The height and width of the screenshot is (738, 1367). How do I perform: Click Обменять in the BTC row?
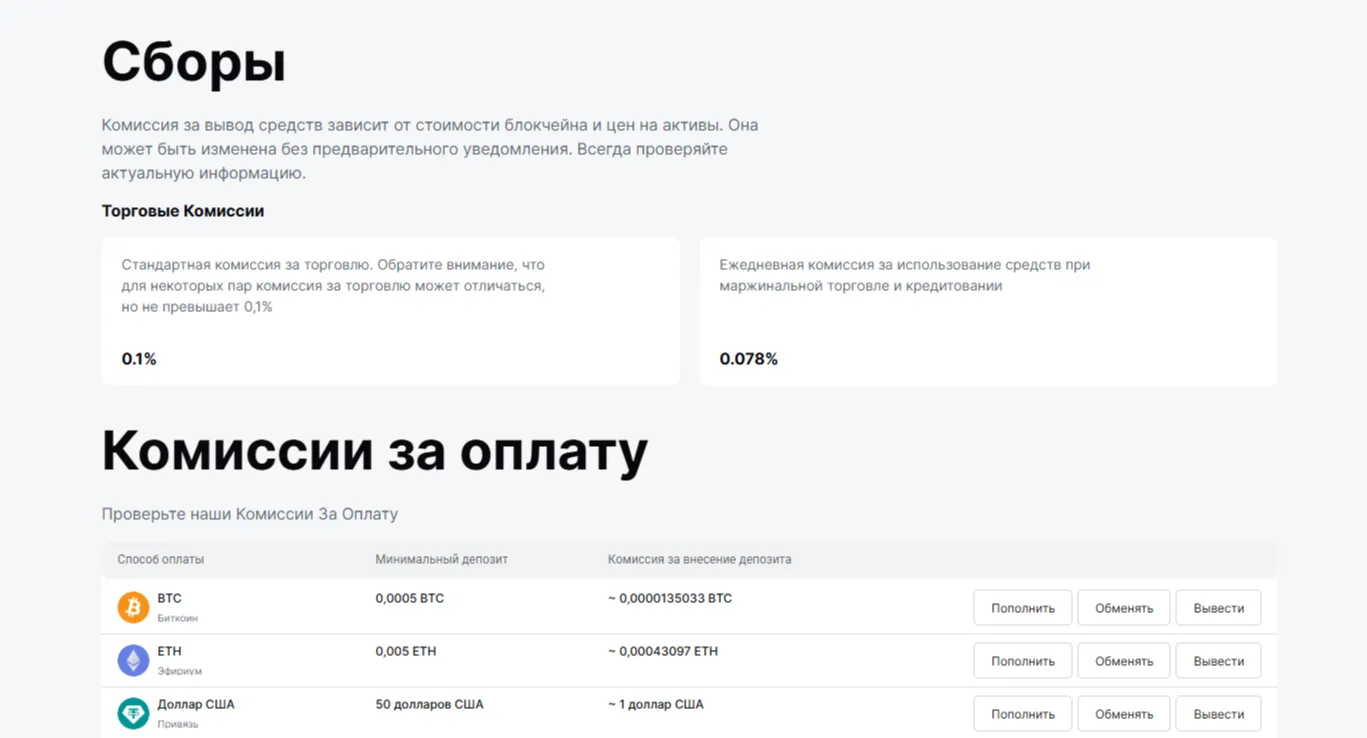(x=1123, y=608)
